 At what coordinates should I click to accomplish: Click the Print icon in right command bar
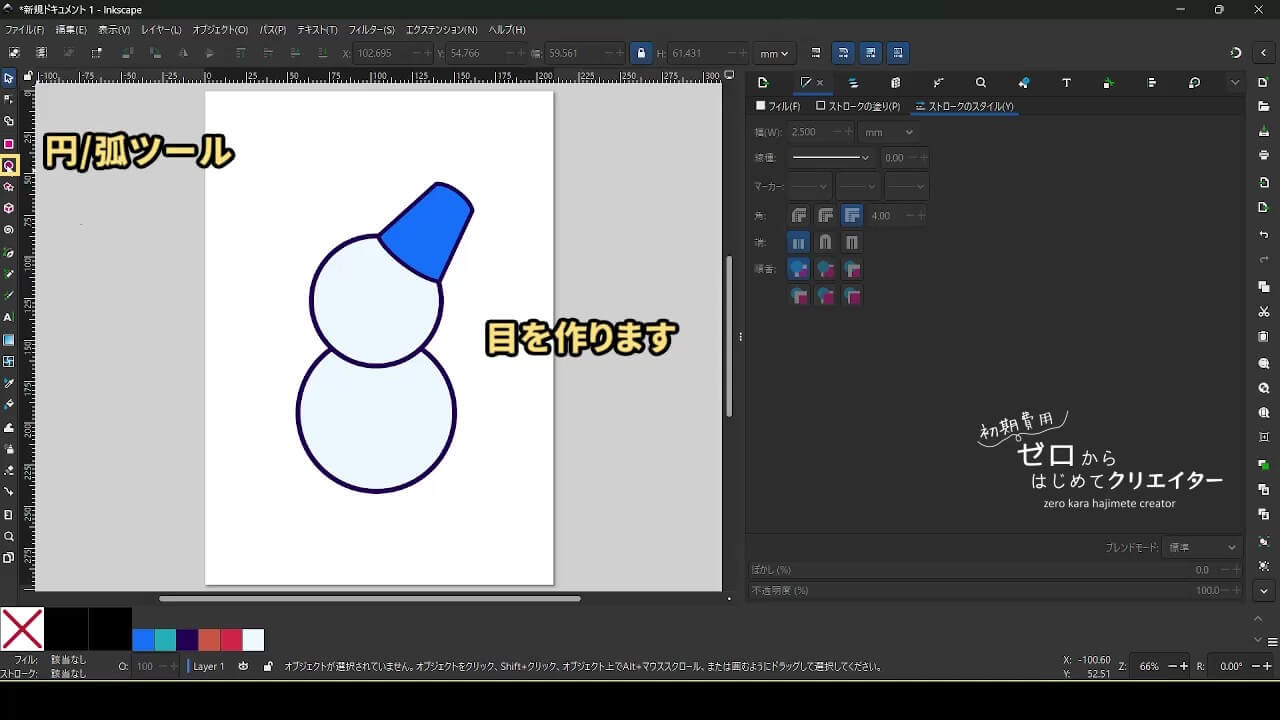[1264, 155]
